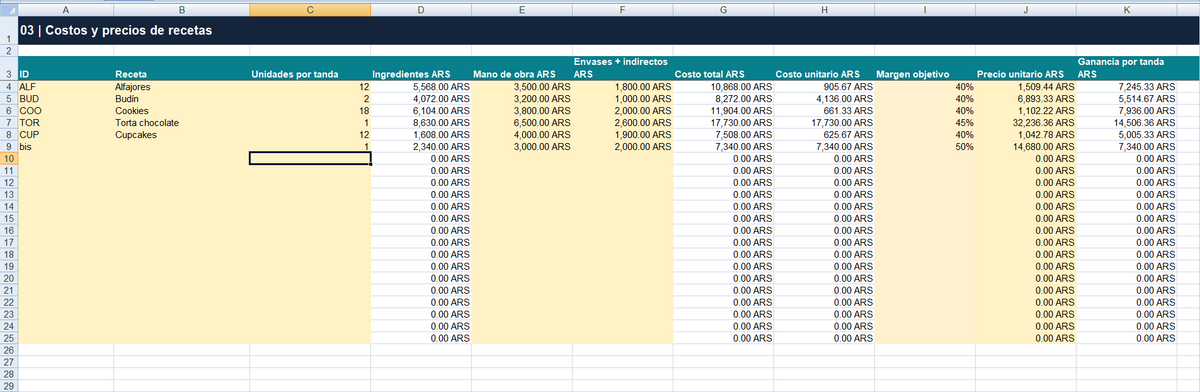Select column A header
This screenshot has width=1200, height=392.
click(x=66, y=9)
